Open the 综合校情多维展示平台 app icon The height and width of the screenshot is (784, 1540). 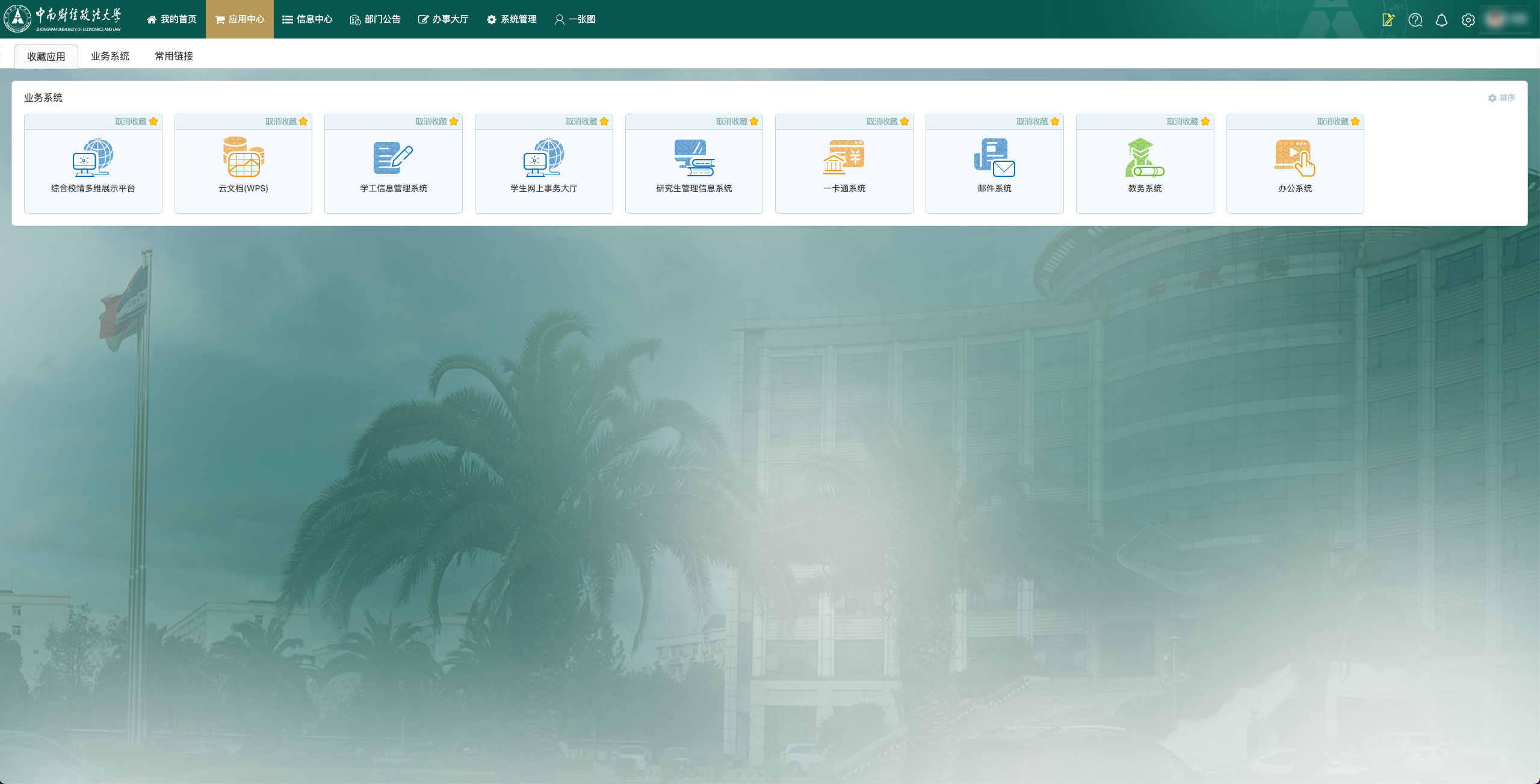tap(93, 158)
